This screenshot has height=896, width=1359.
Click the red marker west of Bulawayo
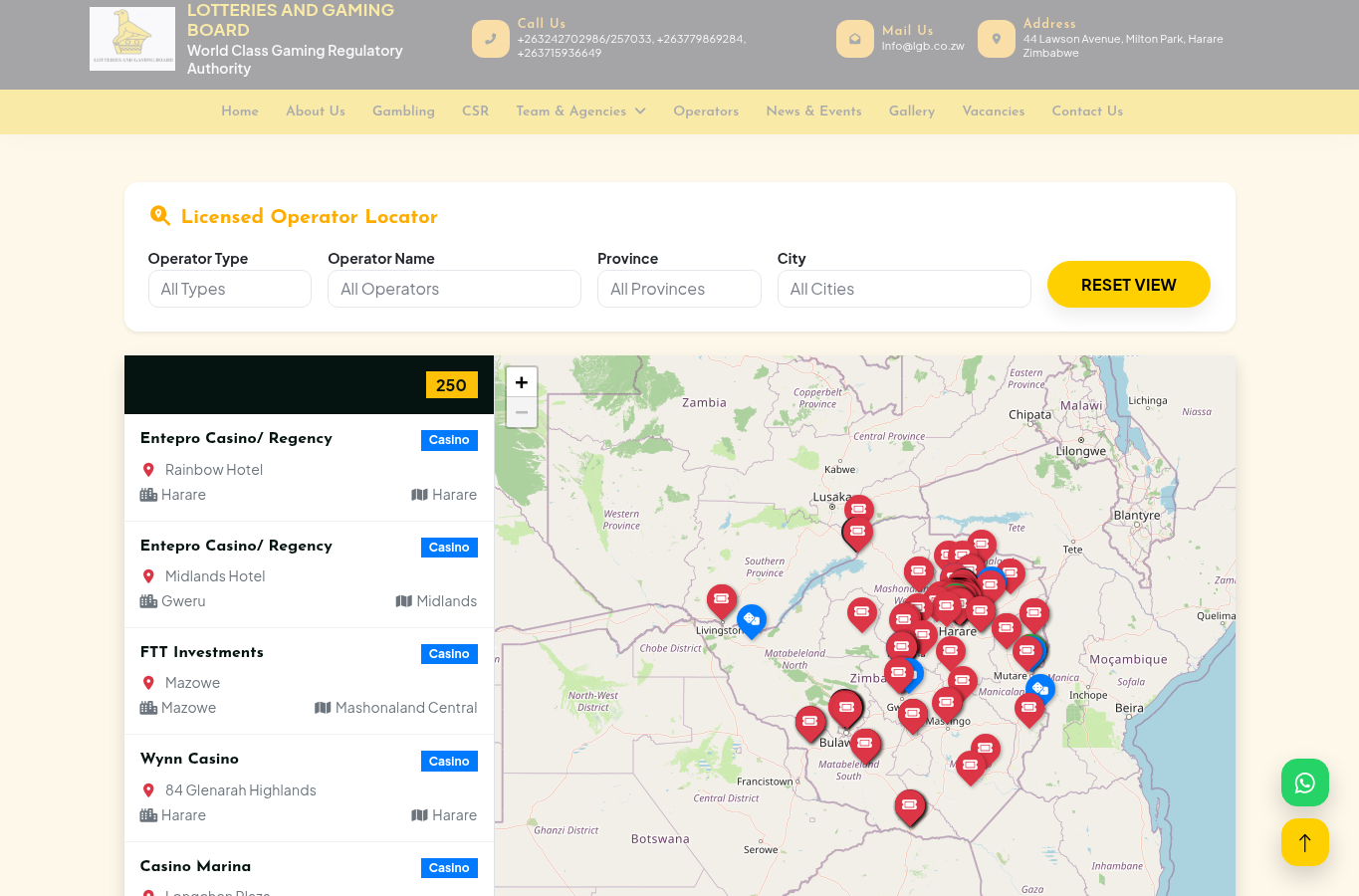[x=810, y=723]
